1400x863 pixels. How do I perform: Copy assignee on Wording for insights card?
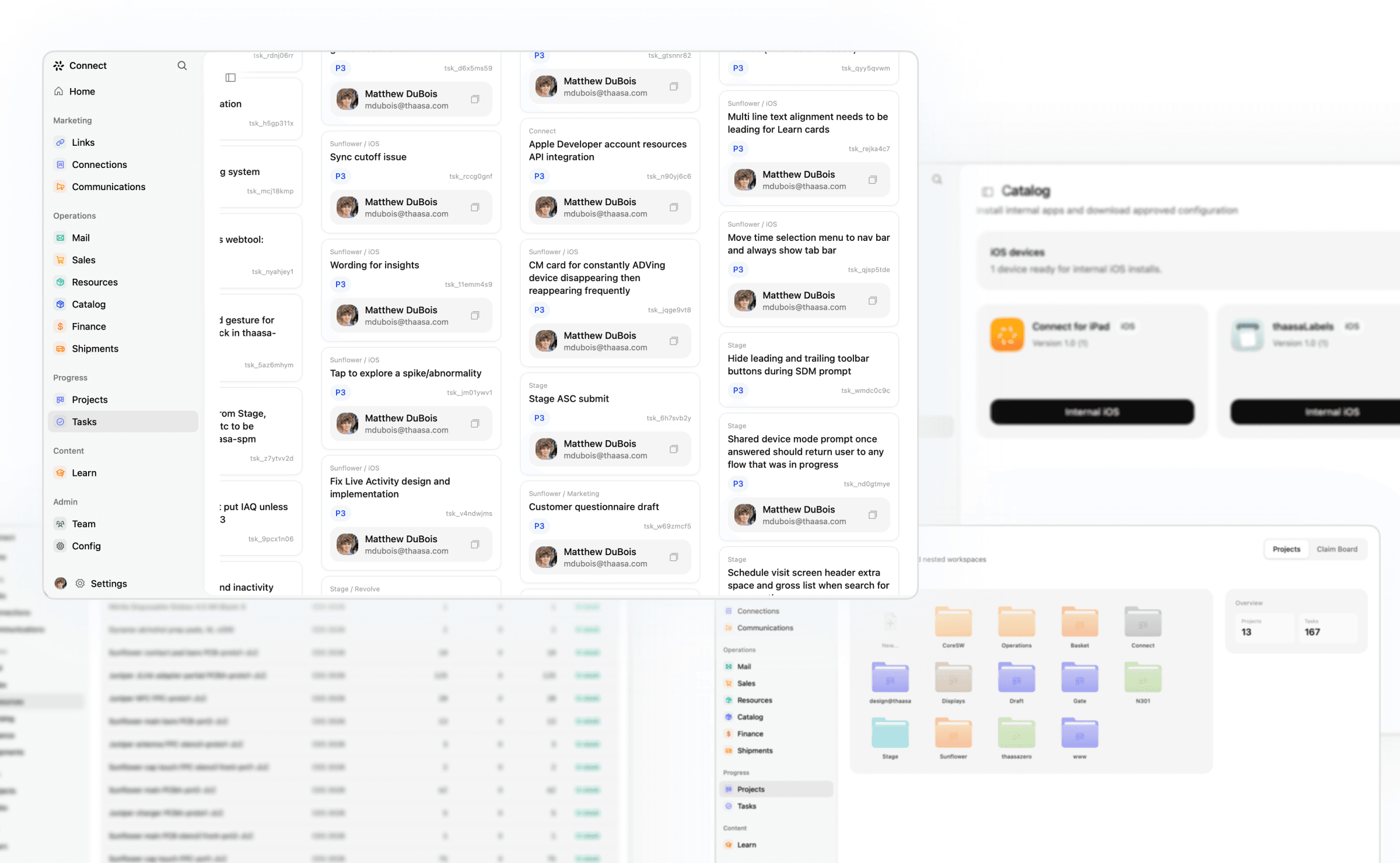(475, 315)
